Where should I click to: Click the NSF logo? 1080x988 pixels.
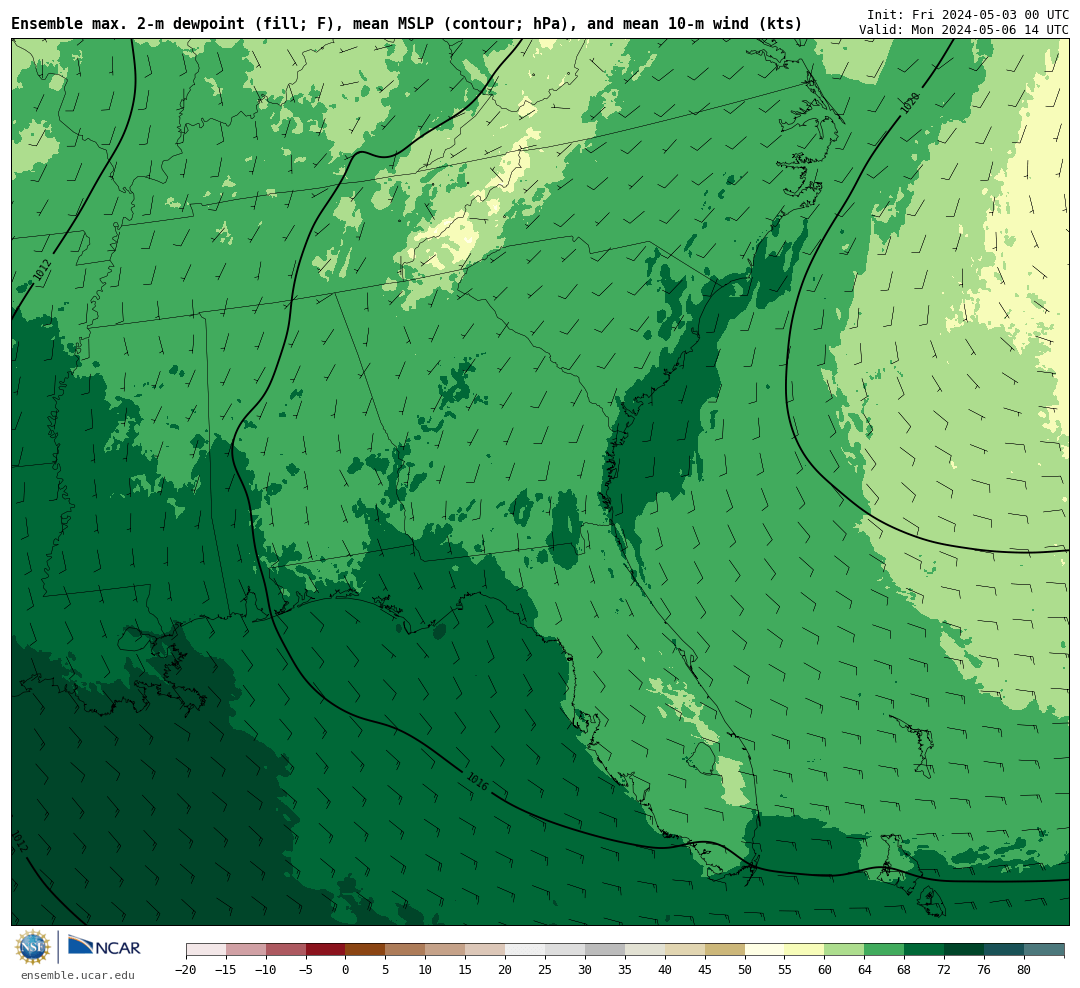click(33, 947)
